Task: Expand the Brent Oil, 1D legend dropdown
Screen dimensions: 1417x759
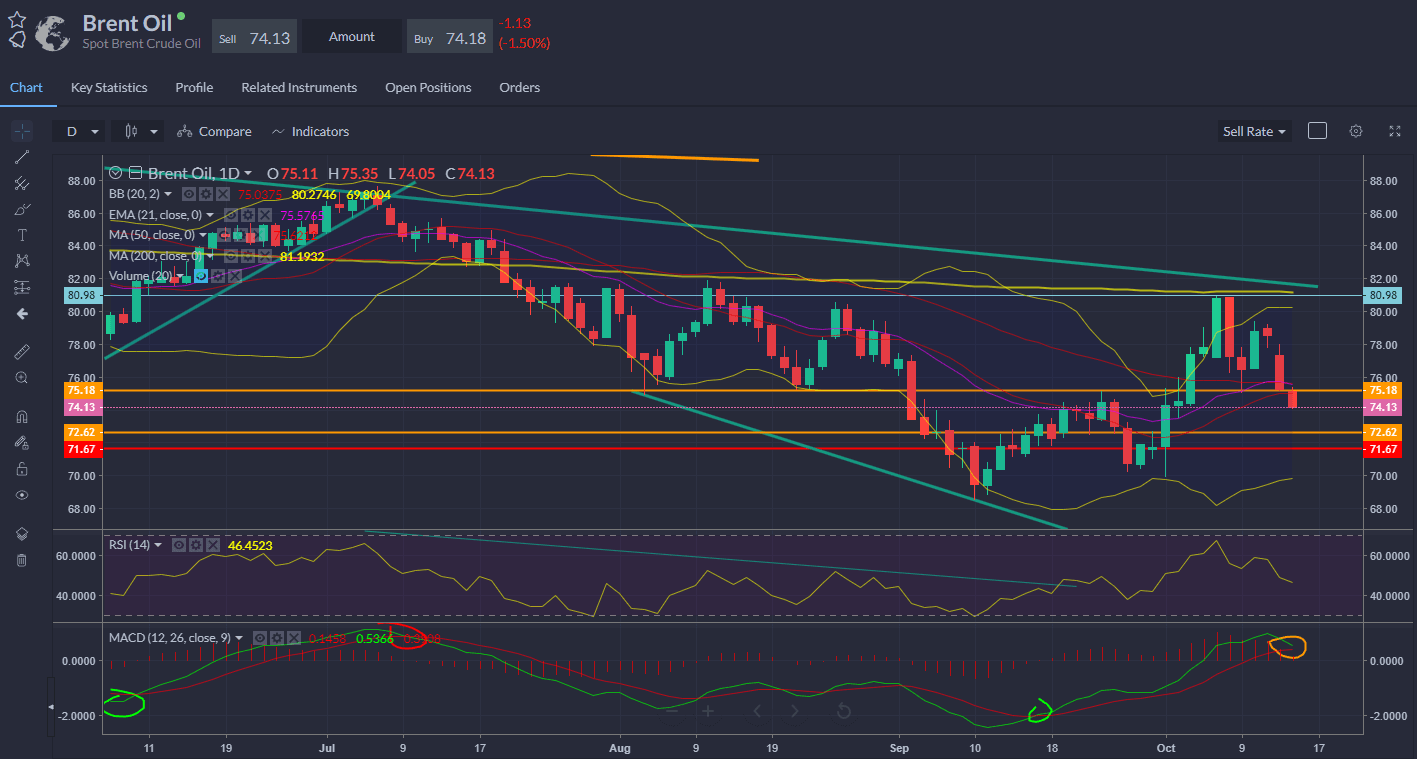Action: pyautogui.click(x=248, y=174)
